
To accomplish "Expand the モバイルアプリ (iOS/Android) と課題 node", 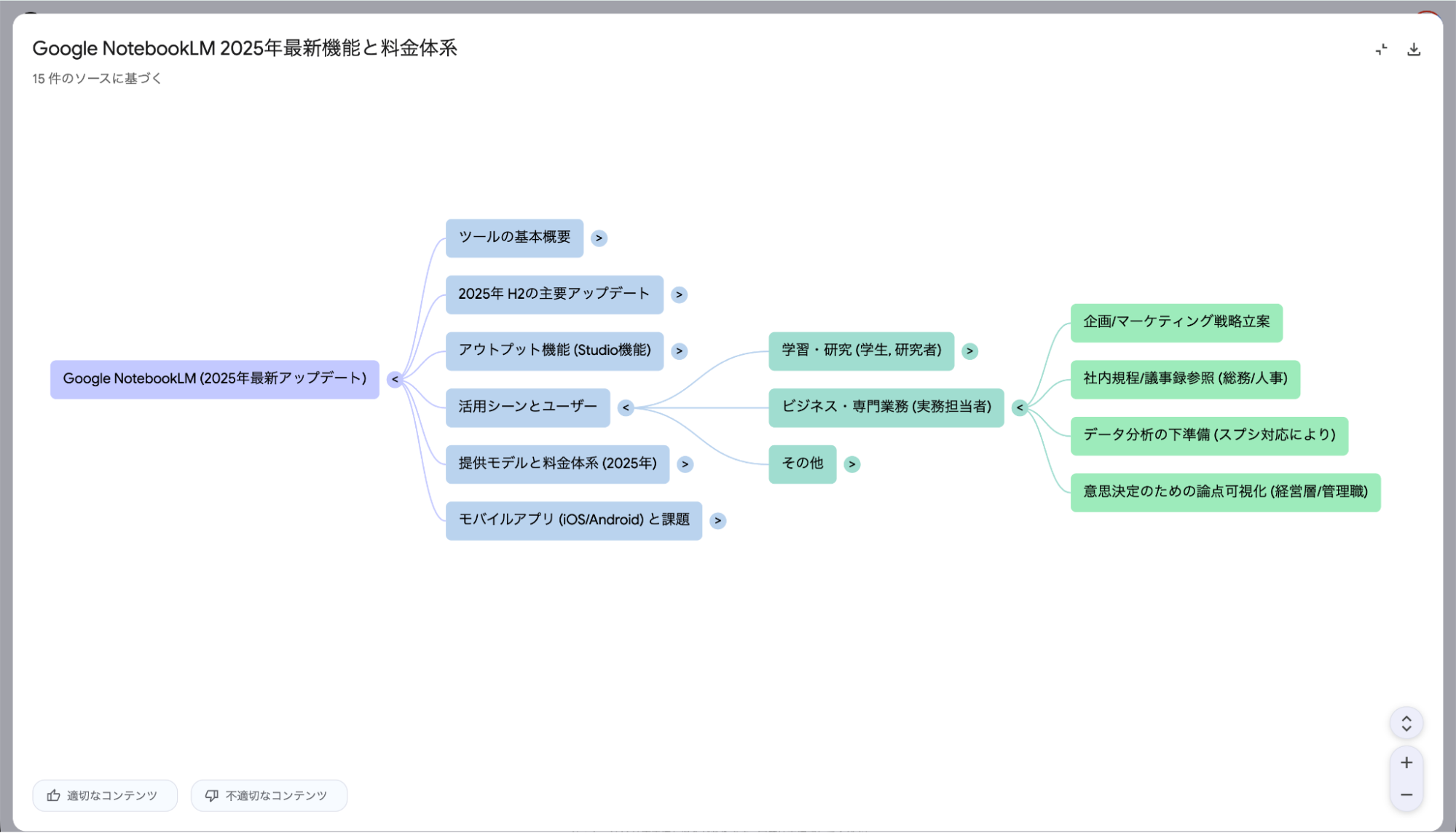I will (x=718, y=520).
